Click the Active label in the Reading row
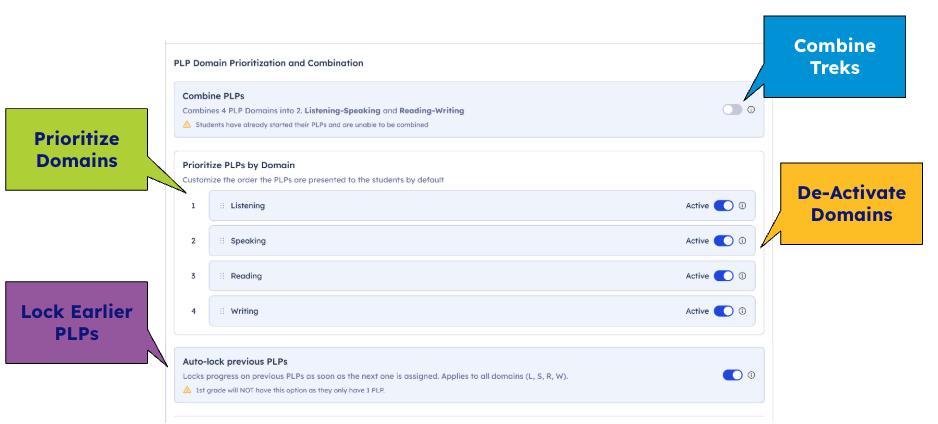Image resolution: width=938 pixels, height=424 pixels. pyautogui.click(x=697, y=276)
